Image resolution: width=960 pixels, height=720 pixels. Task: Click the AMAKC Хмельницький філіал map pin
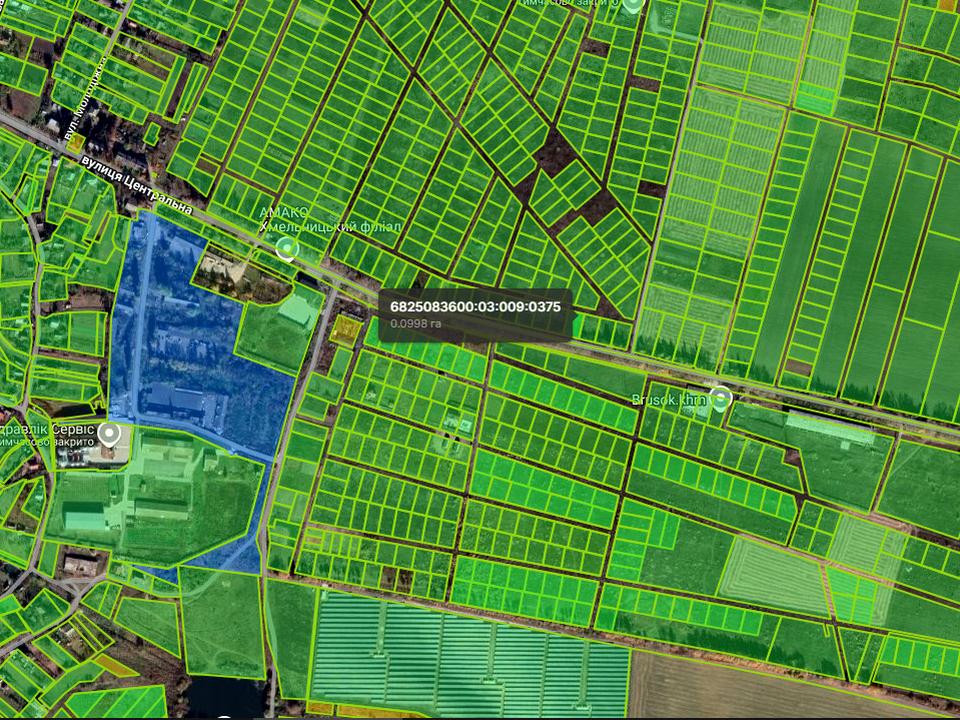point(288,248)
